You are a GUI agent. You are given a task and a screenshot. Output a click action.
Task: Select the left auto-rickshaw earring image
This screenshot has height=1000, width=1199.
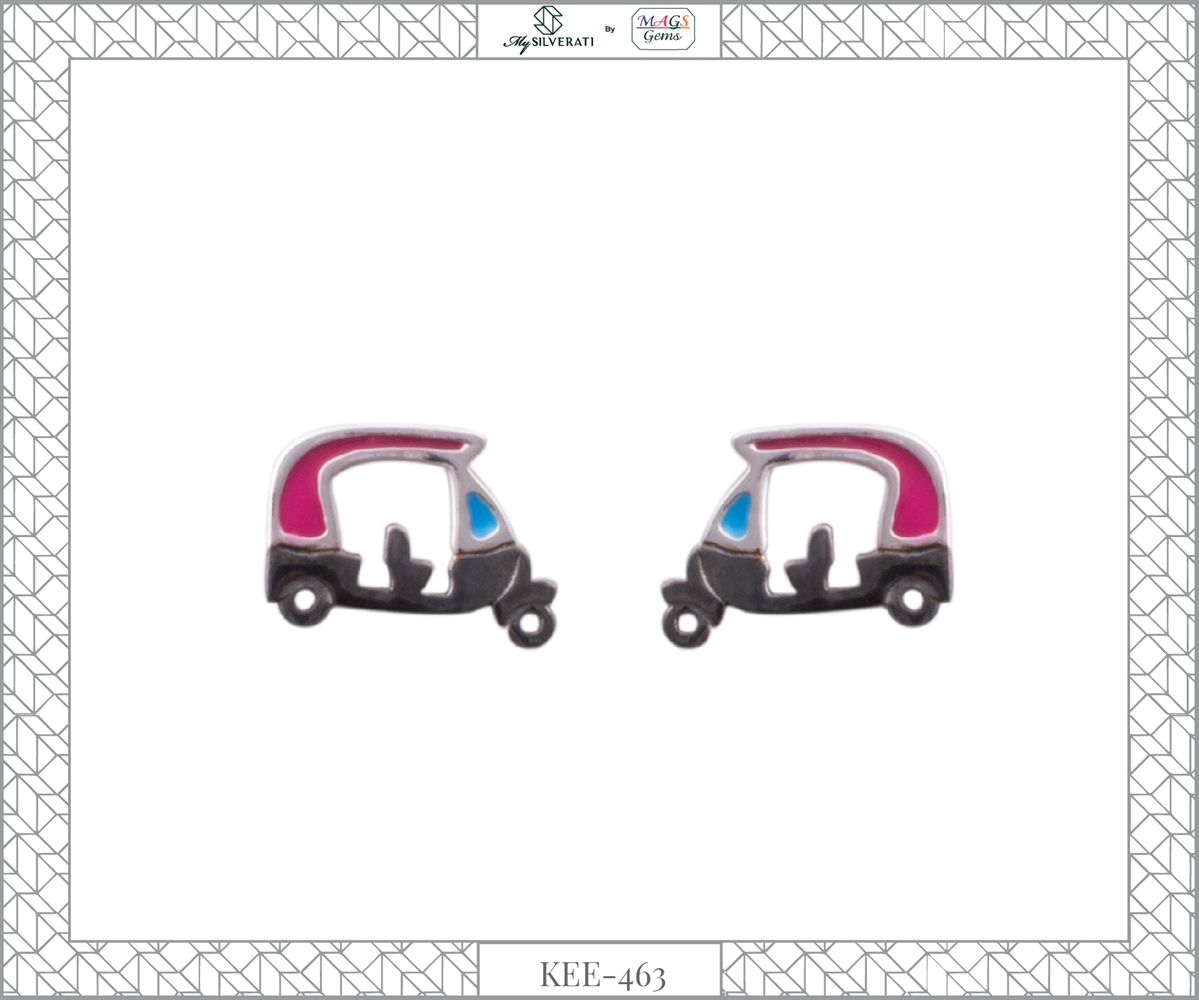(x=411, y=536)
